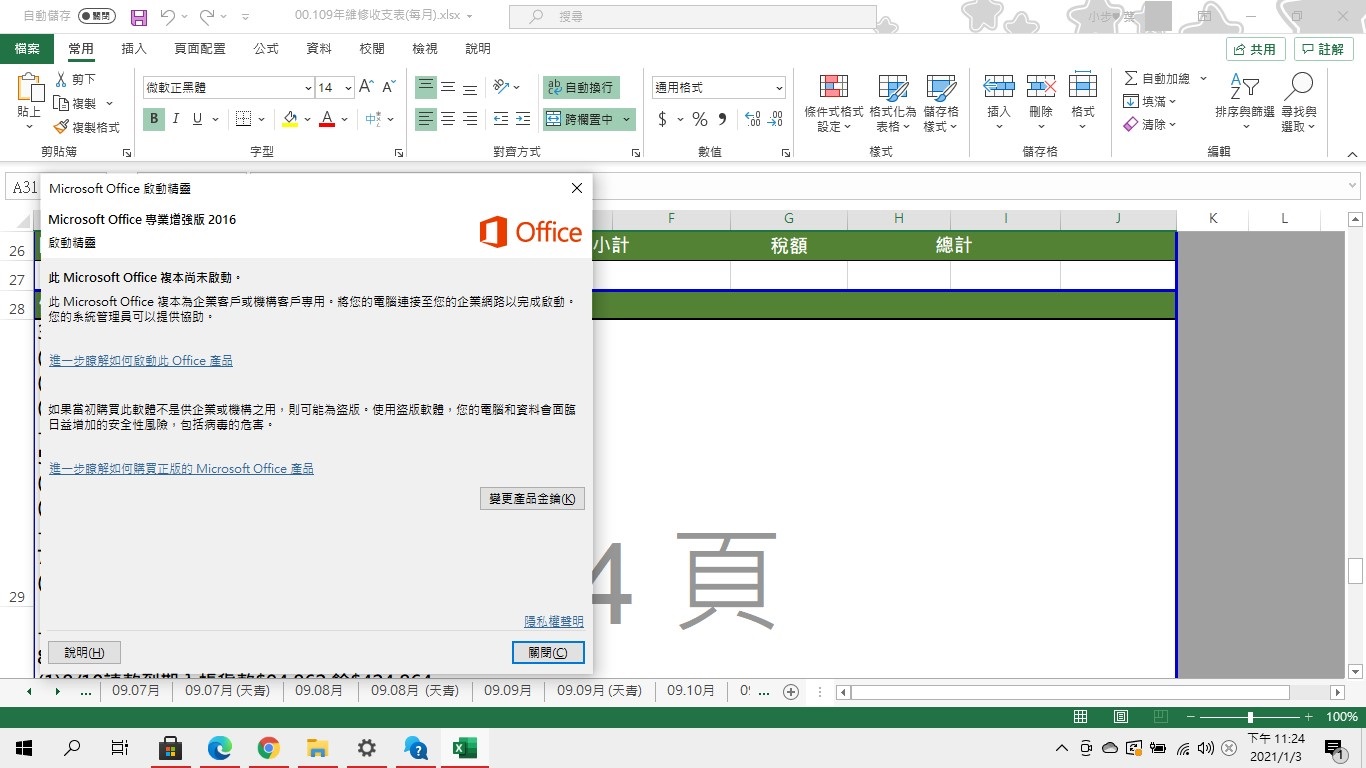Open the Privacy Statement (隱私權聲明) link

pyautogui.click(x=554, y=621)
